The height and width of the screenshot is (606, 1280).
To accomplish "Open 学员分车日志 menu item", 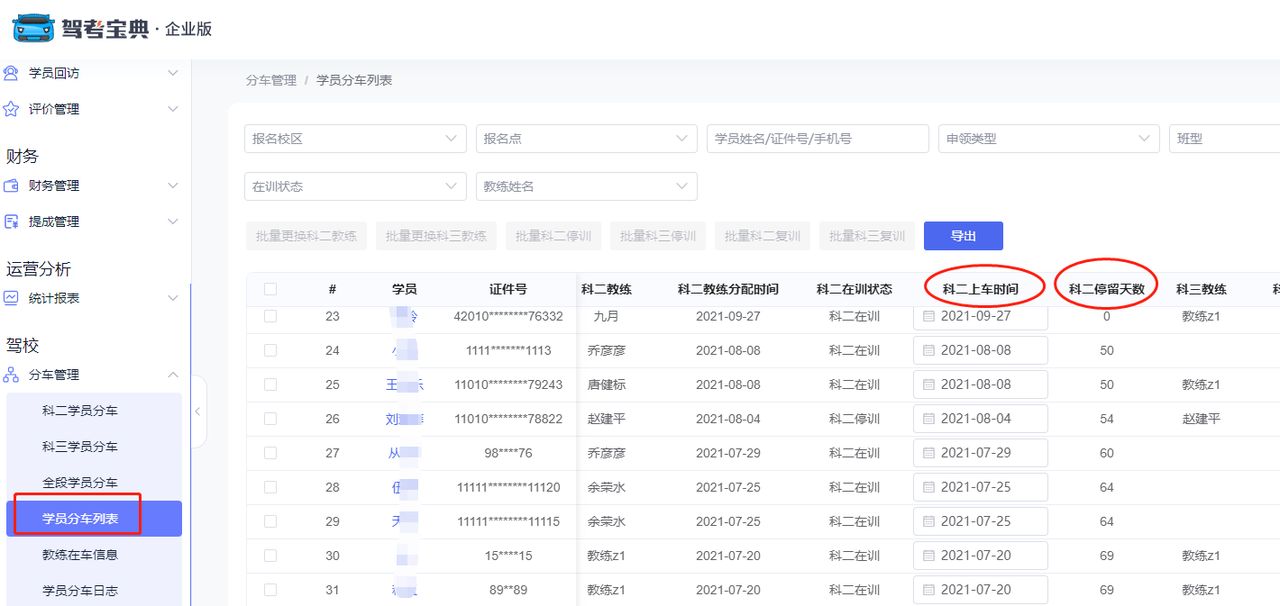I will (x=94, y=591).
